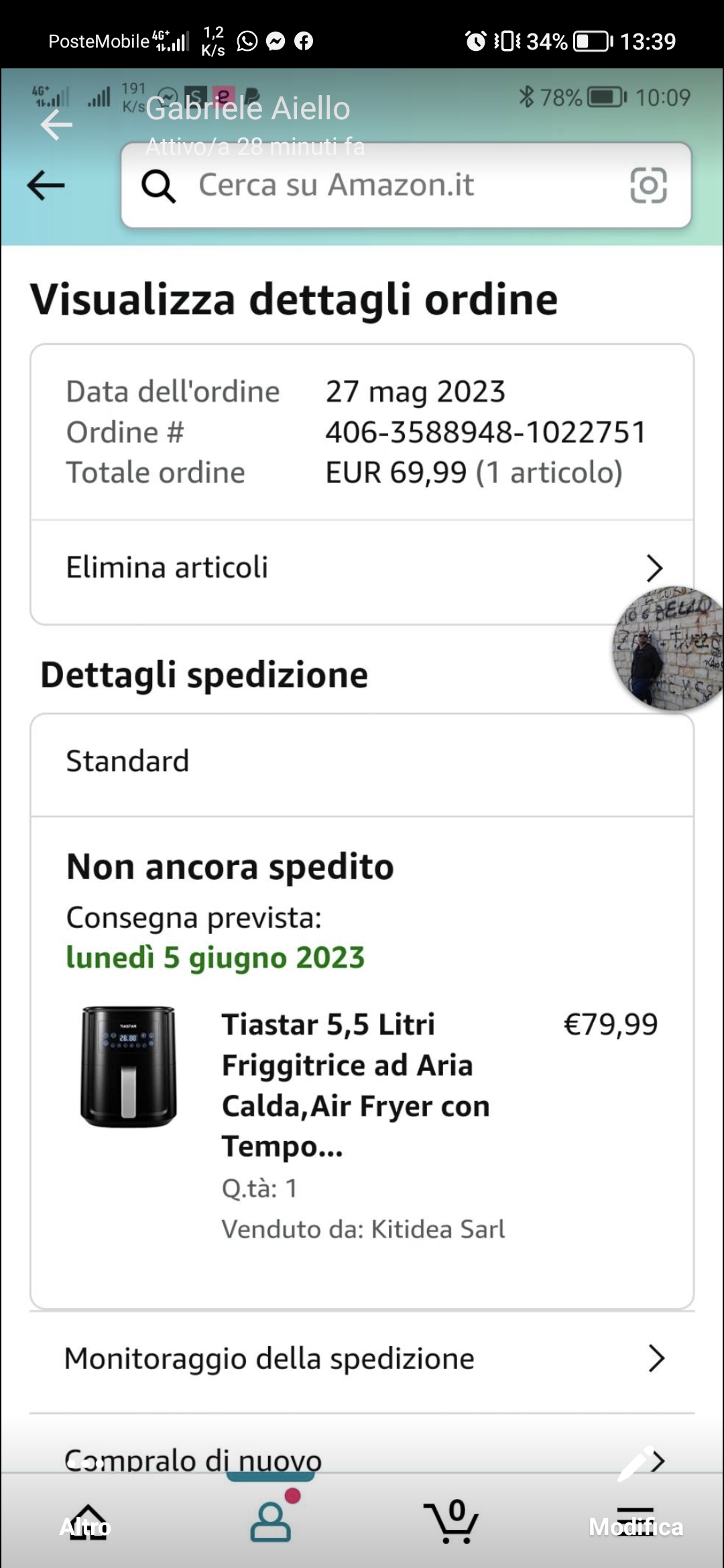Image resolution: width=724 pixels, height=1568 pixels.
Task: Tap the air fryer product thumbnail
Action: [128, 1067]
